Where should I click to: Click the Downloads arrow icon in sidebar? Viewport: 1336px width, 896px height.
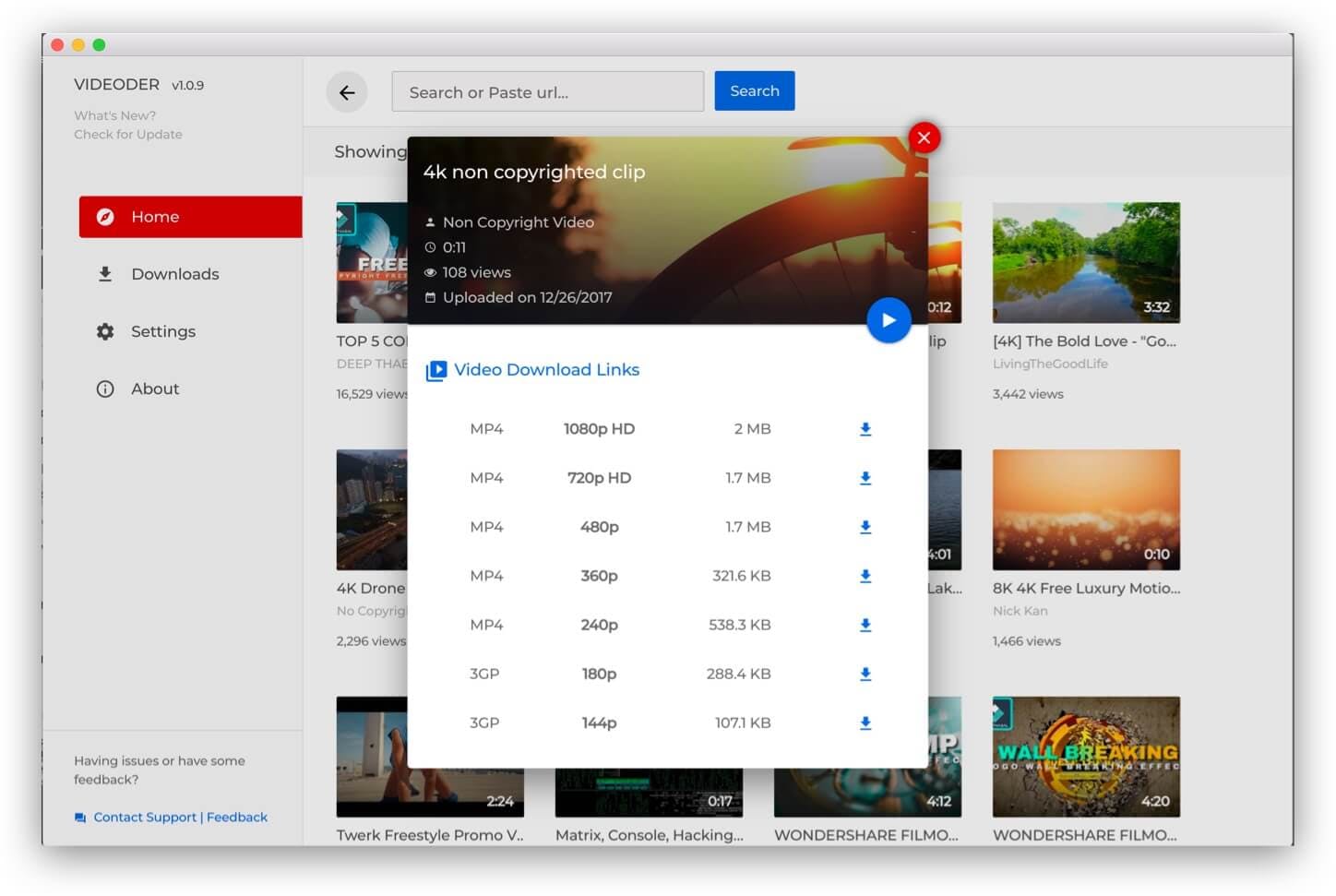105,274
